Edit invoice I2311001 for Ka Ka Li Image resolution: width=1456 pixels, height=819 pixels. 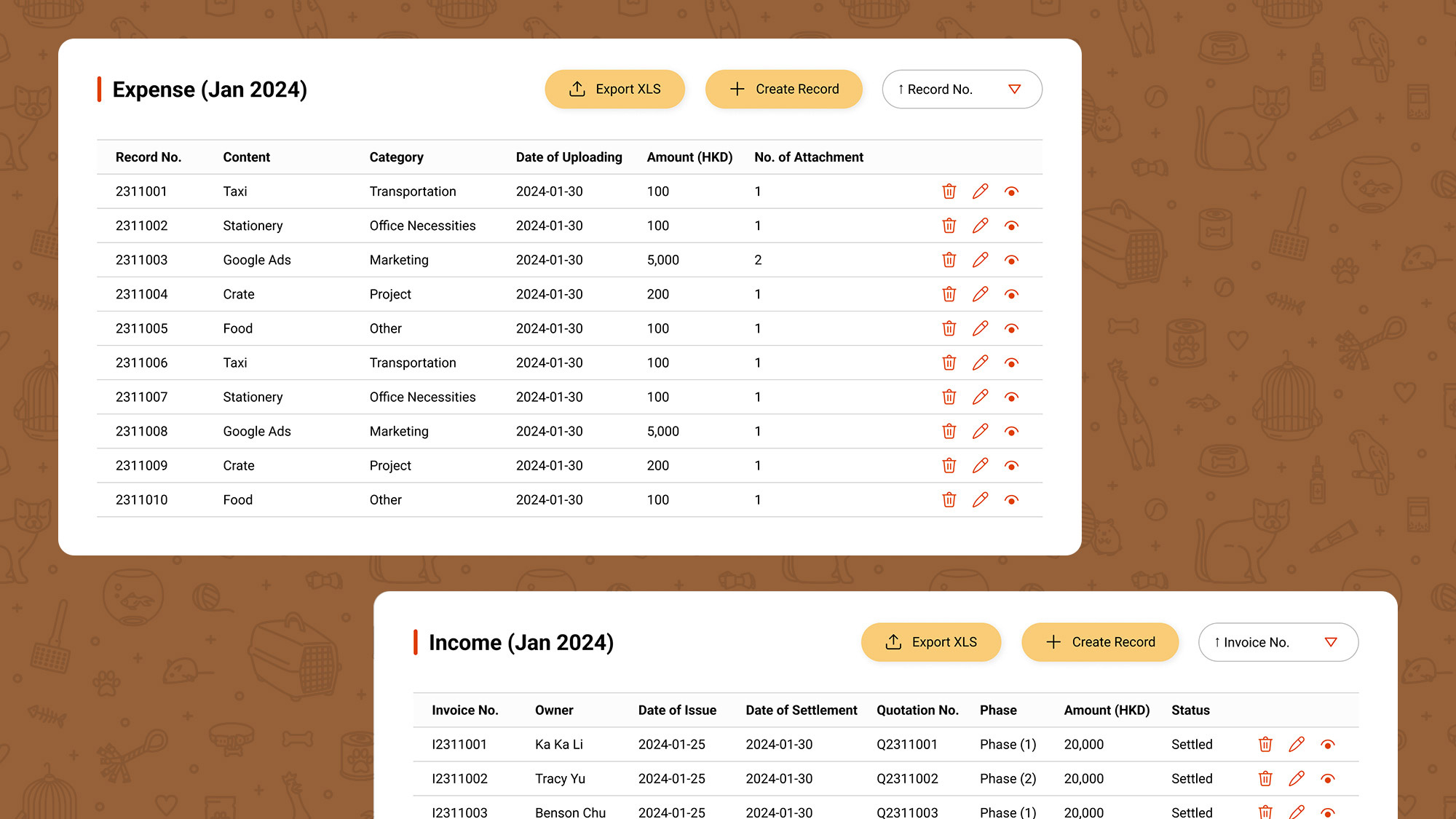click(x=1296, y=744)
